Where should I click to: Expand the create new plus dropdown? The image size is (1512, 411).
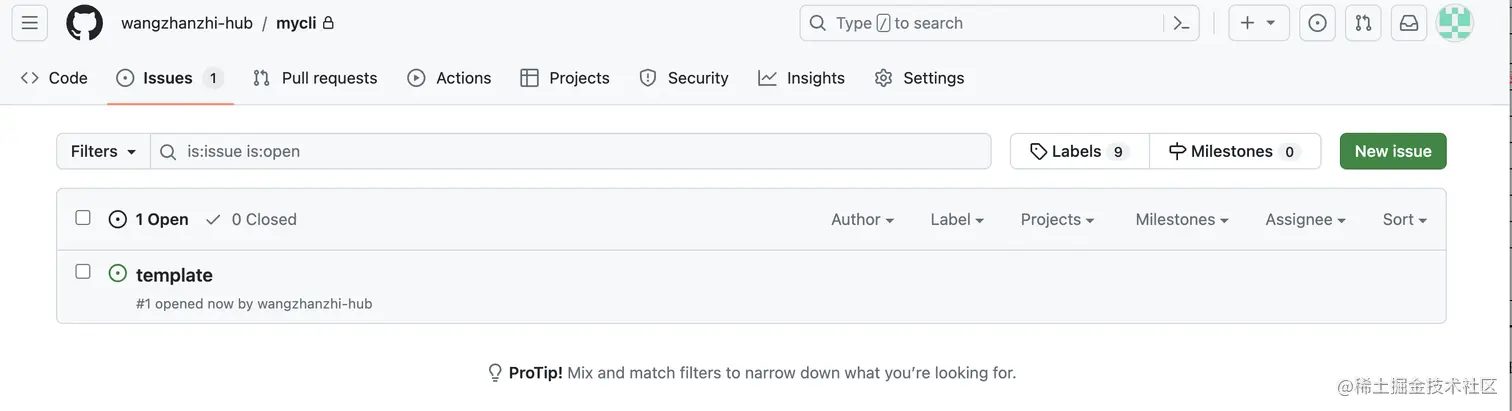1259,23
